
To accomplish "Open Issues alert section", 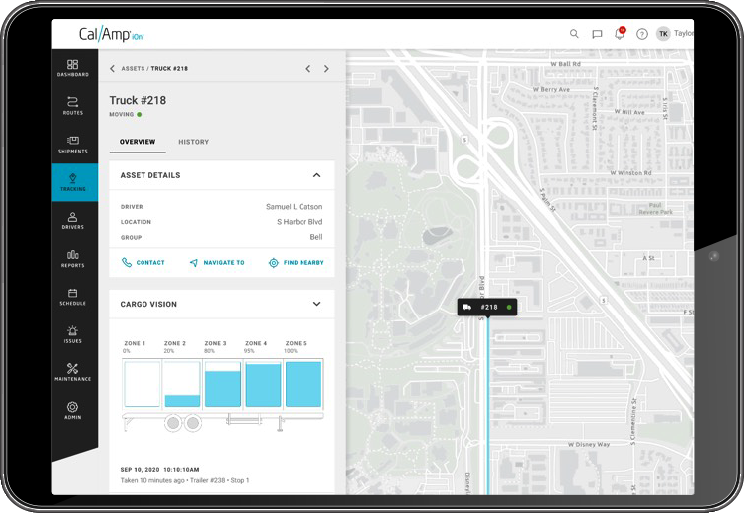I will click(x=73, y=335).
